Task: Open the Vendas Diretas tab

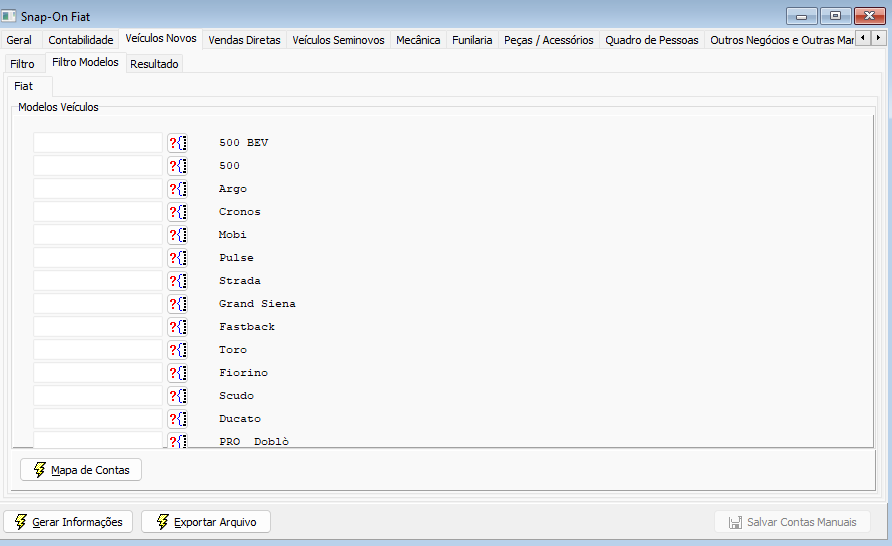Action: pos(245,40)
